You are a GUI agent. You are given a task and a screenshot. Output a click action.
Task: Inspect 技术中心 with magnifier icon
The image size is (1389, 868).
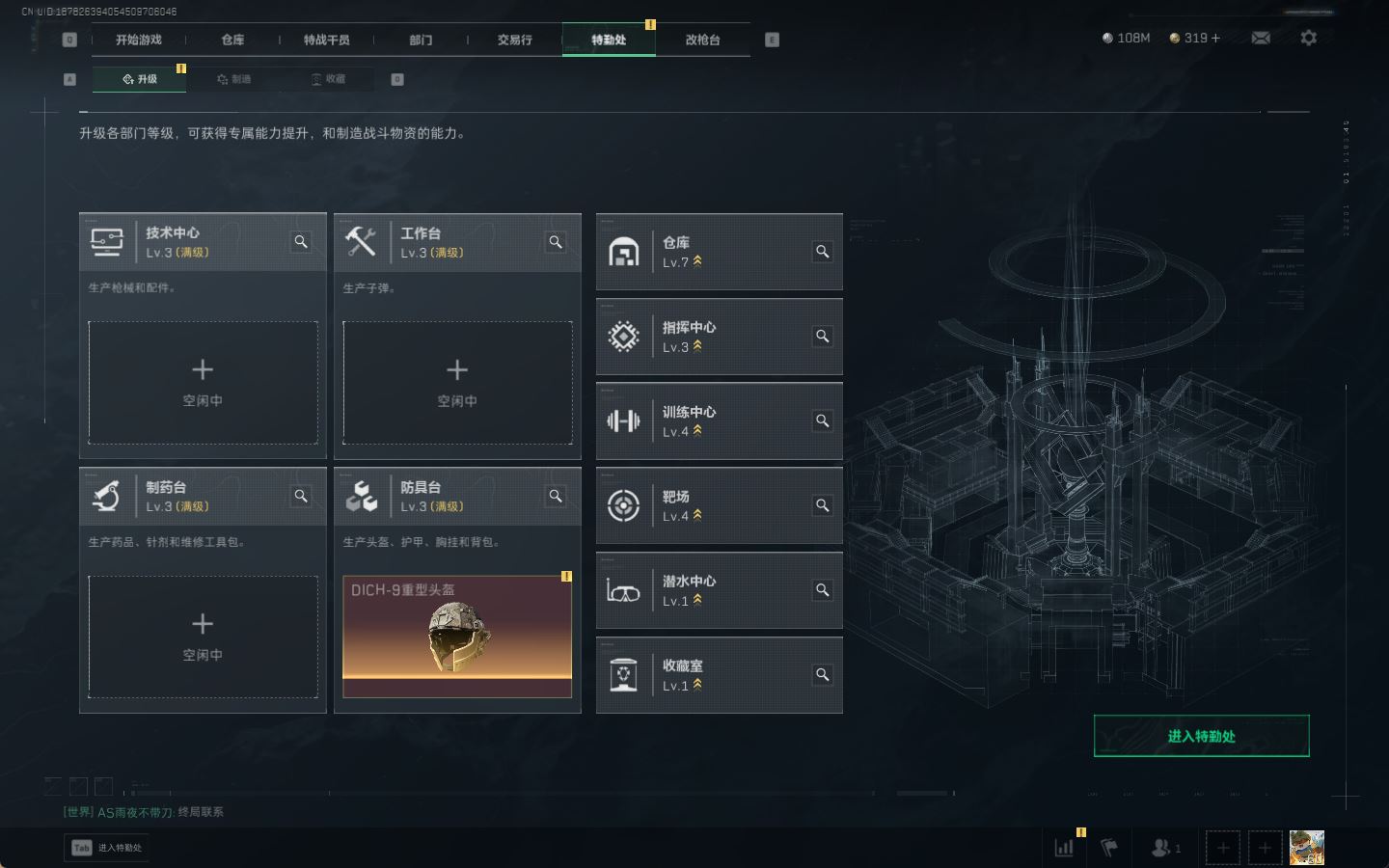[301, 242]
